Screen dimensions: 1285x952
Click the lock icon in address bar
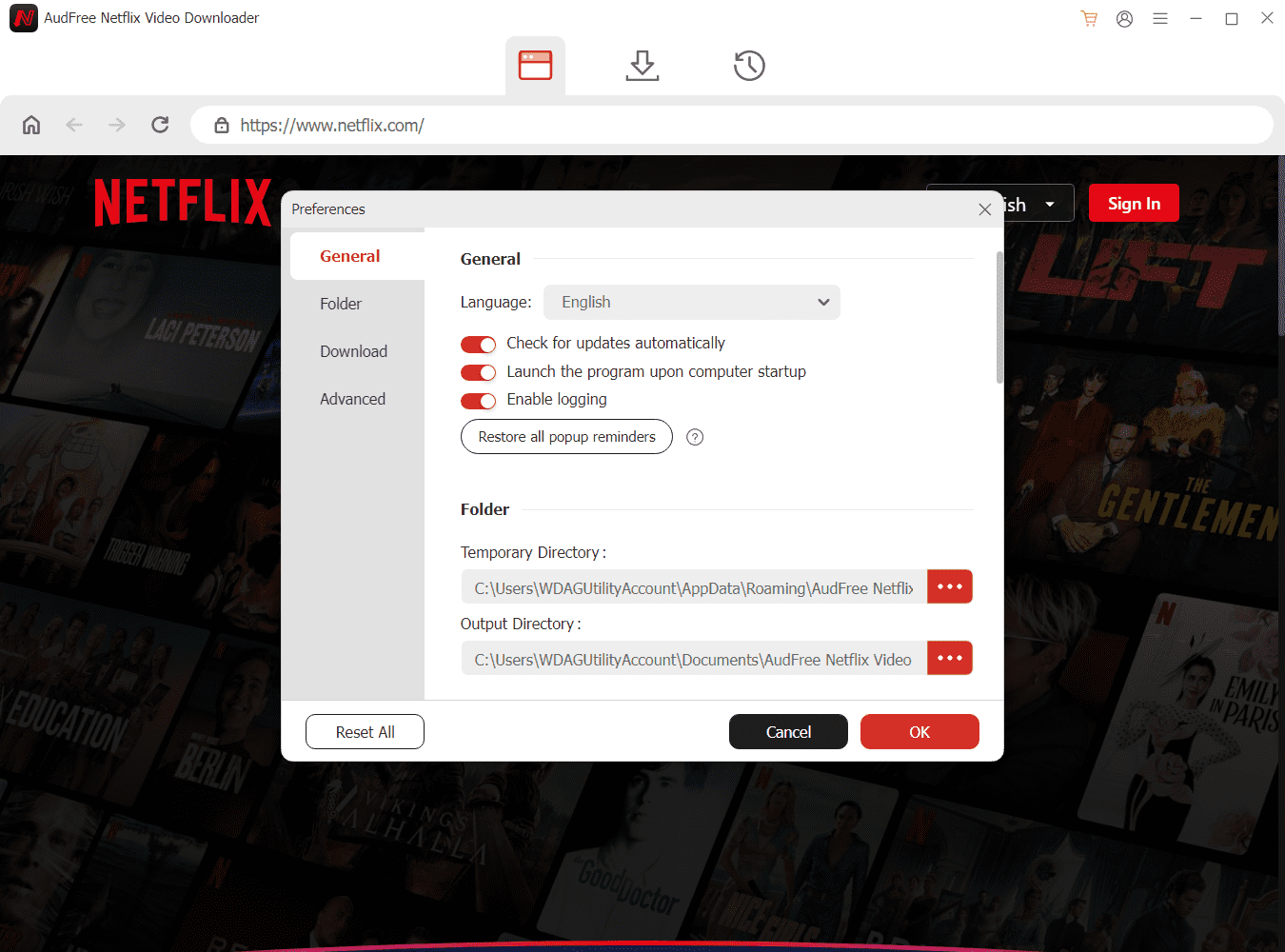point(222,125)
